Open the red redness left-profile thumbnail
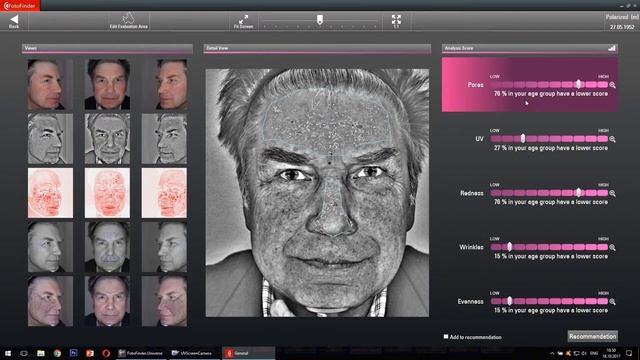This screenshot has height=360, width=640. point(50,193)
